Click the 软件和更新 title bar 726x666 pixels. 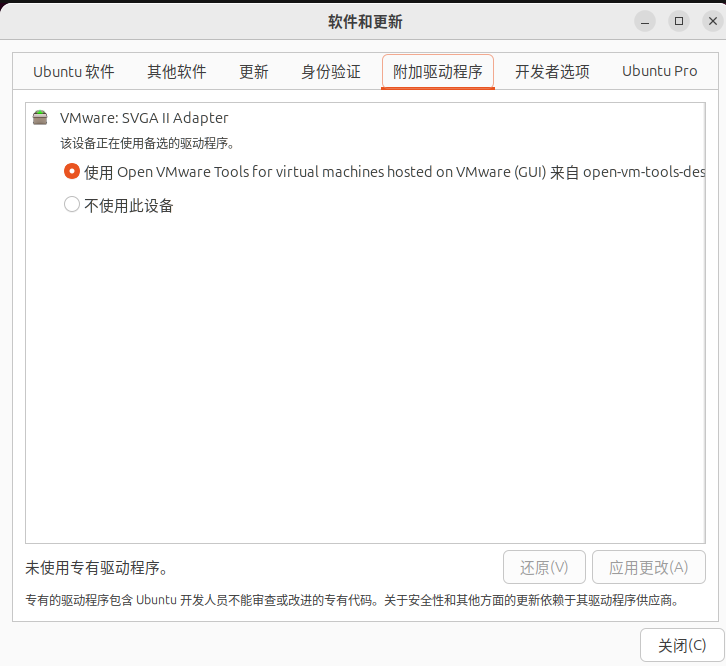point(365,21)
